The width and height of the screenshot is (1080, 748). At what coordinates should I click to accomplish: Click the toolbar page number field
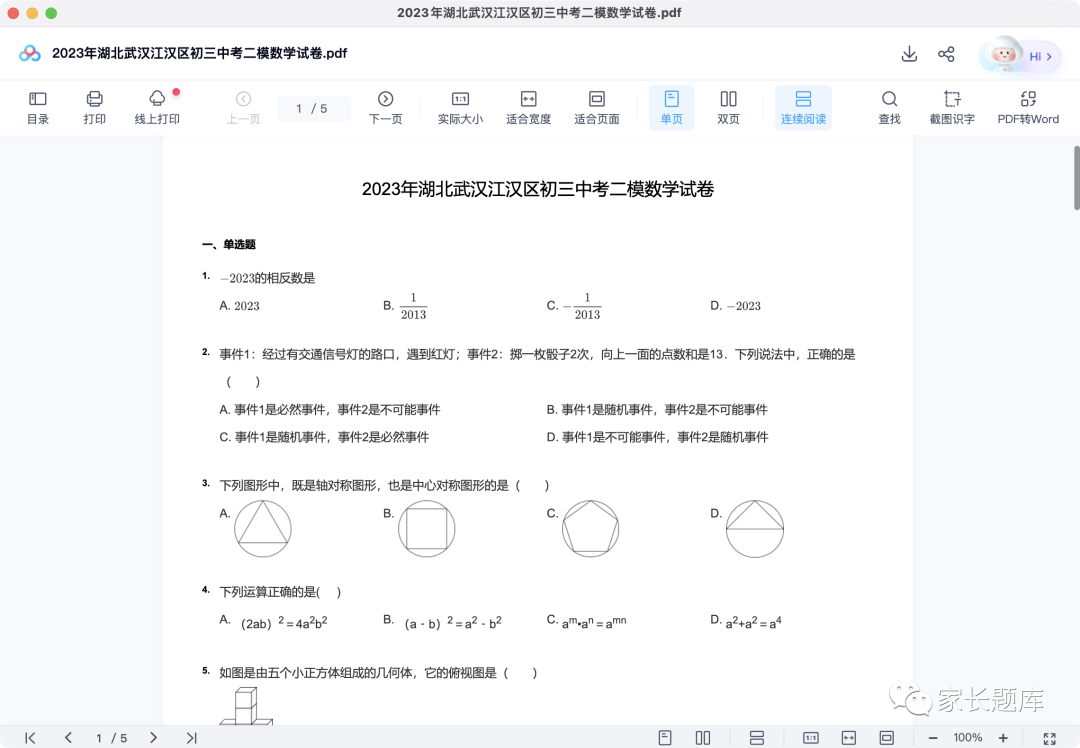pyautogui.click(x=313, y=108)
